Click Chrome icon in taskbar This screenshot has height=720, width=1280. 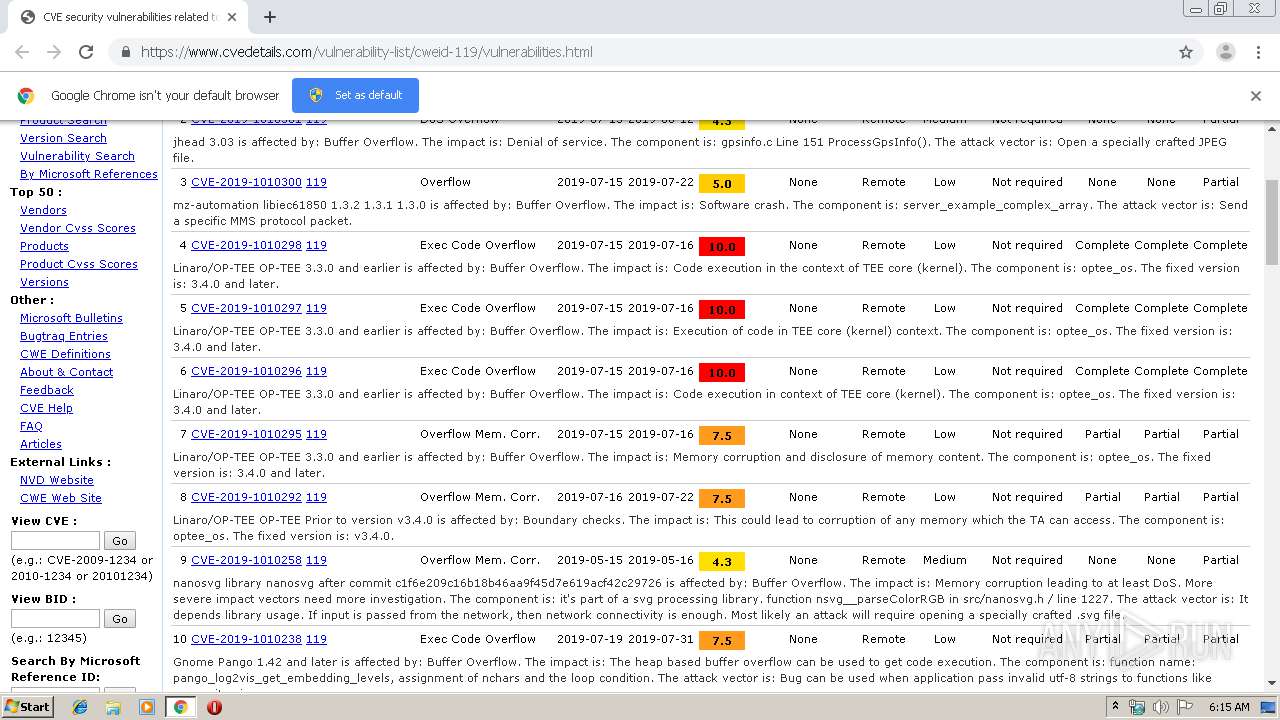pyautogui.click(x=180, y=707)
